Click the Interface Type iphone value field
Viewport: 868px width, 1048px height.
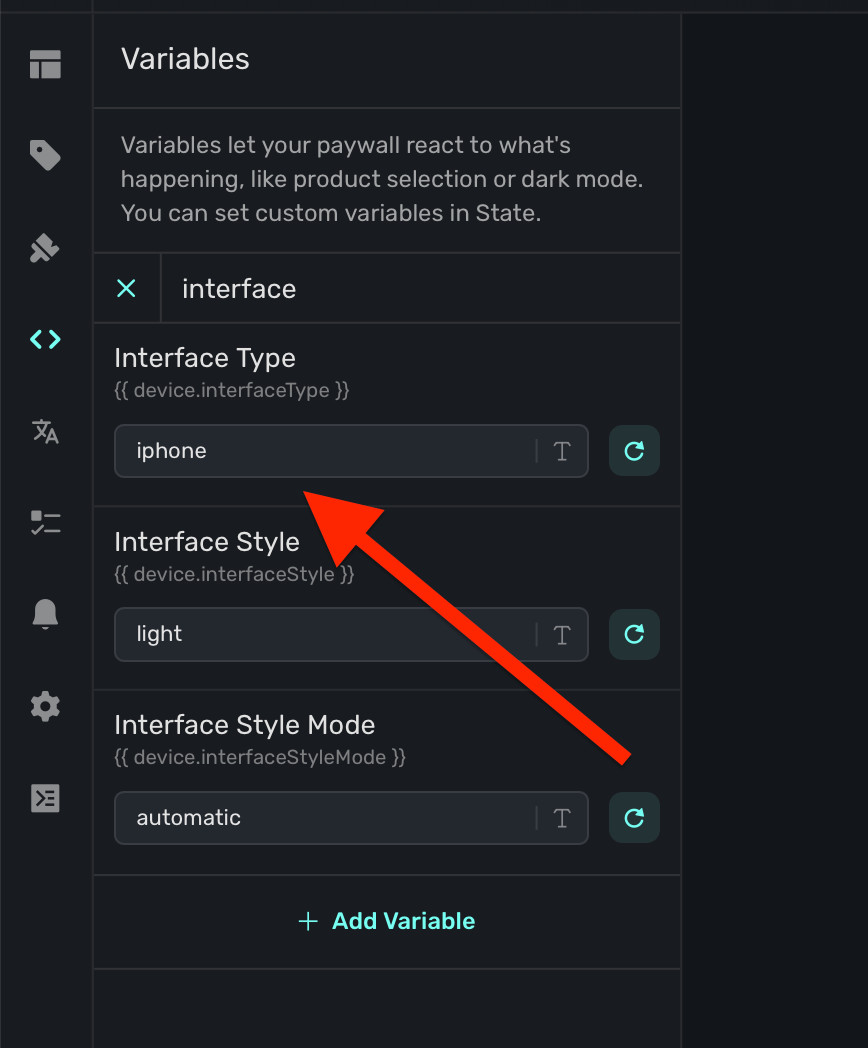click(351, 451)
